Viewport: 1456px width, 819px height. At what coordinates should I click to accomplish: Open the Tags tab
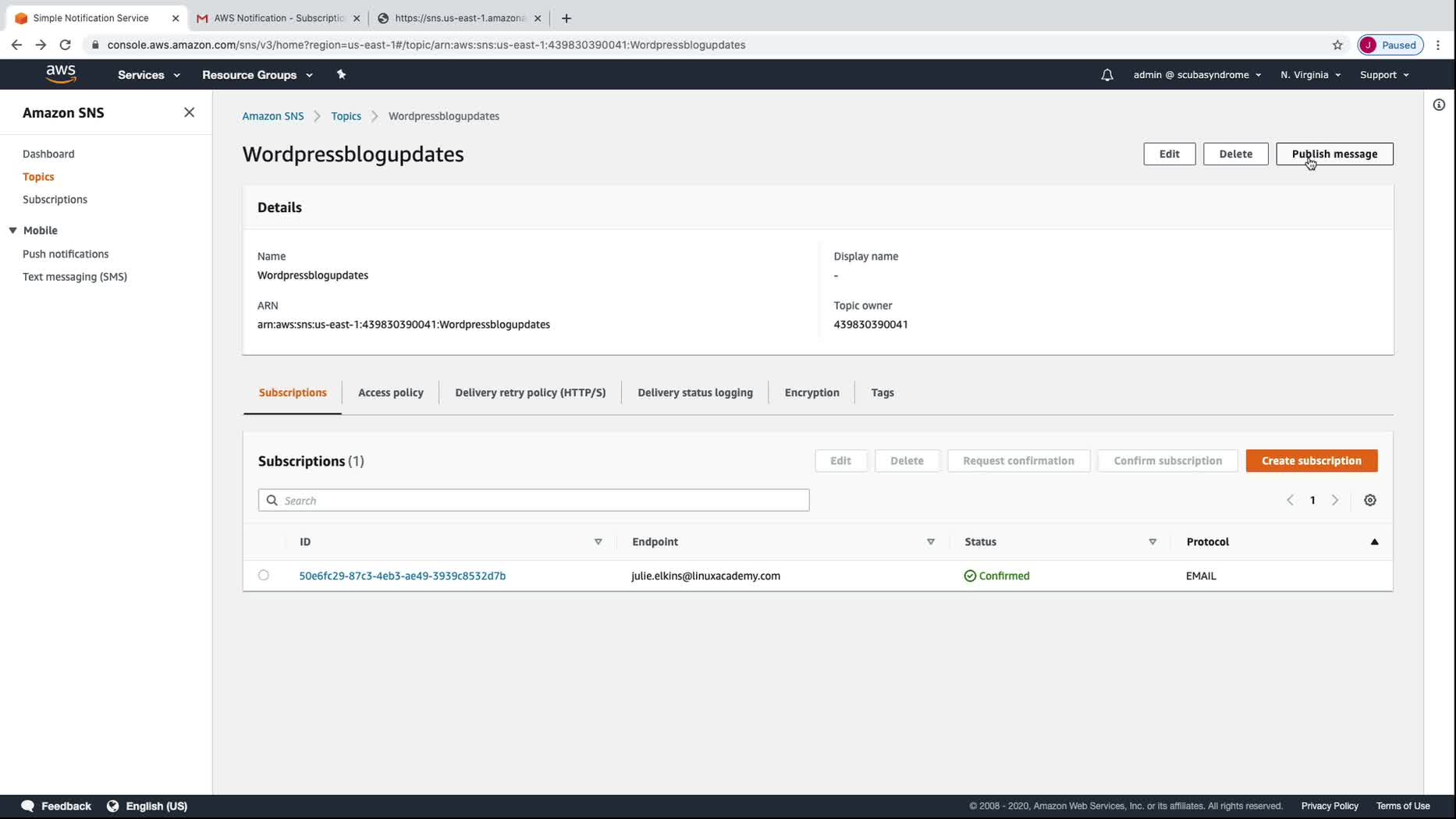click(x=882, y=392)
